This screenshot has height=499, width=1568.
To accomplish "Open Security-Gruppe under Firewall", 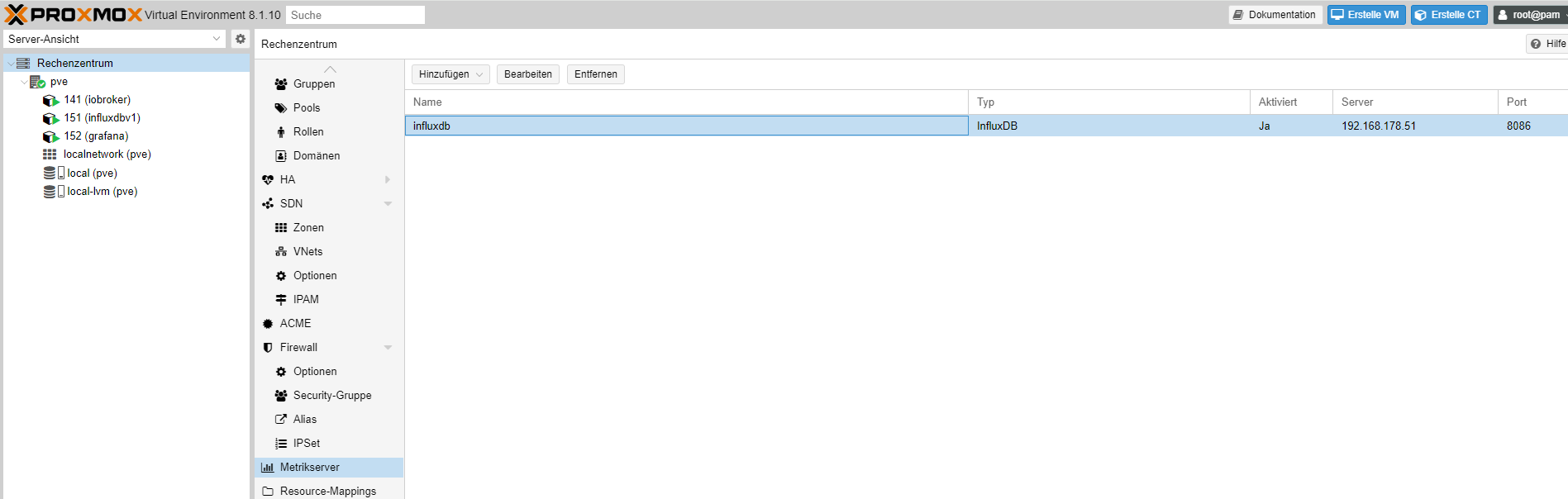I will tap(329, 396).
